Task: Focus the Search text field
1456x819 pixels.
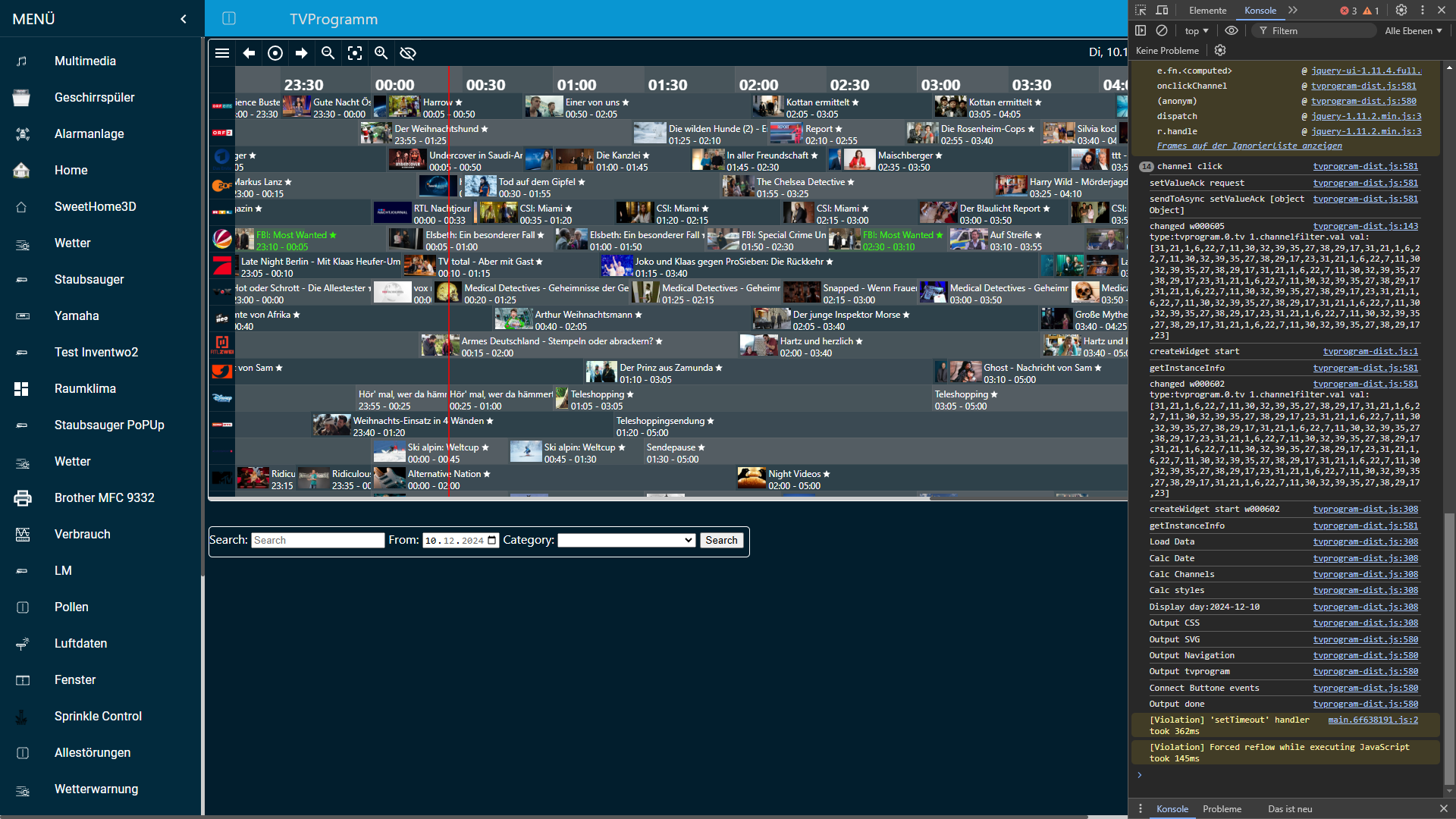Action: (318, 540)
